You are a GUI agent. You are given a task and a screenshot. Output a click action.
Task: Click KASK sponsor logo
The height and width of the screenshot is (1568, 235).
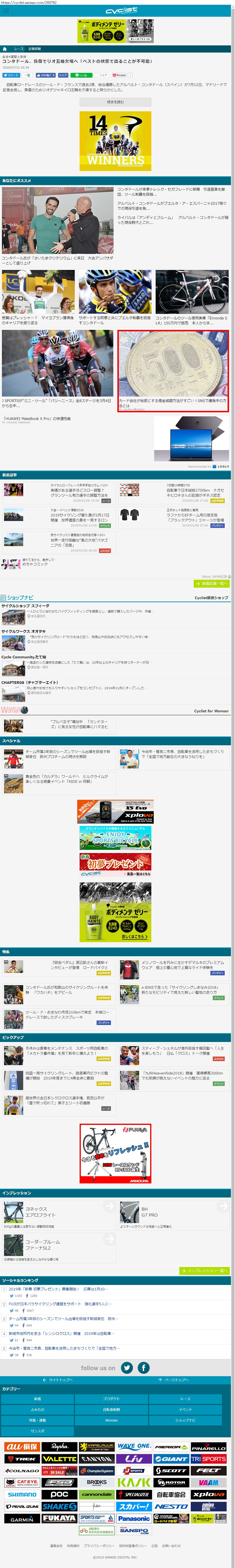pos(134,1483)
